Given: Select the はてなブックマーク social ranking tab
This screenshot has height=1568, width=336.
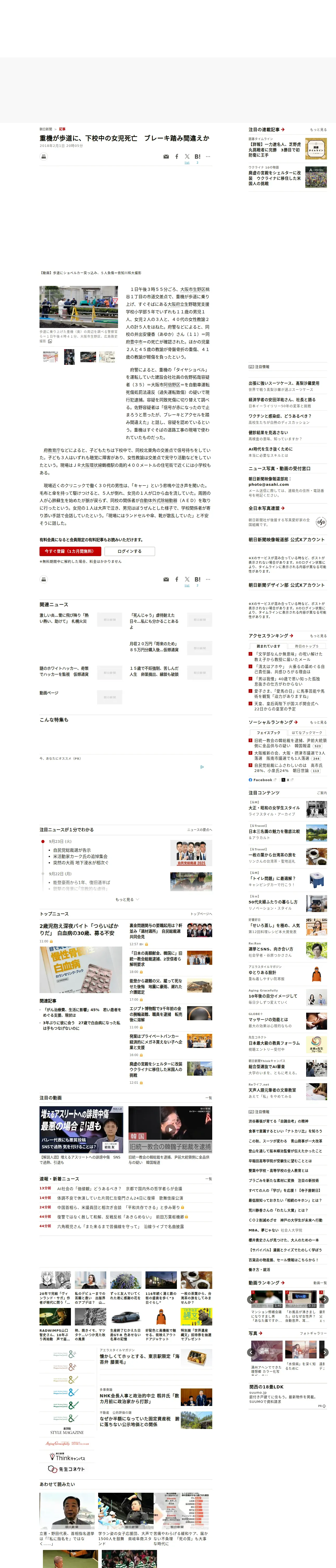Looking at the screenshot, I should click(307, 732).
